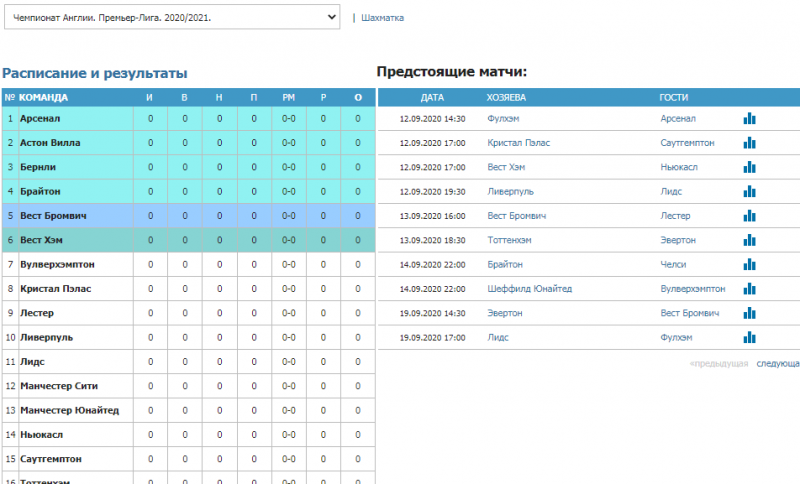Open stats icon for Эвертон vs Вест Бромвич
This screenshot has width=800, height=484.
click(x=749, y=313)
